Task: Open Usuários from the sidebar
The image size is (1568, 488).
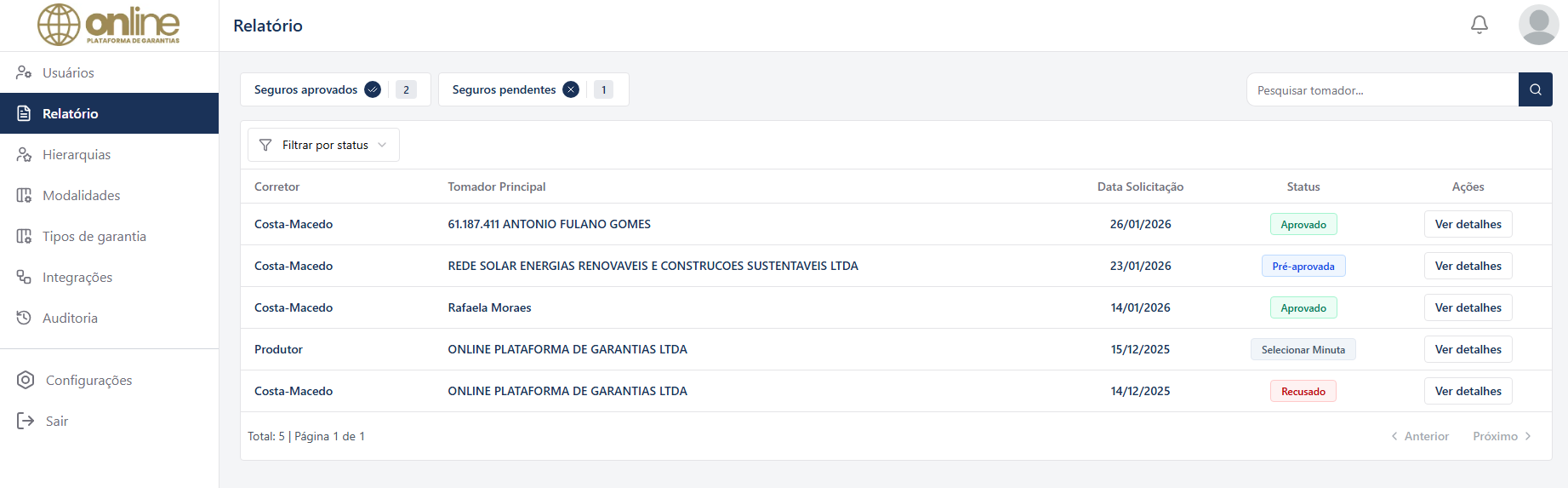Action: (68, 72)
